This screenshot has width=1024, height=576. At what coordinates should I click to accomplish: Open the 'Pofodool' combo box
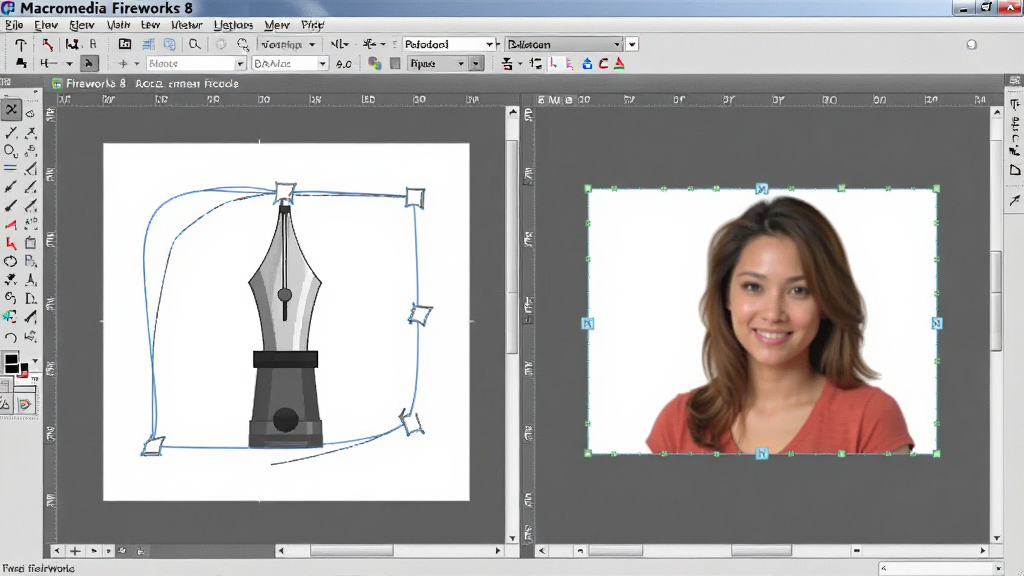click(448, 44)
